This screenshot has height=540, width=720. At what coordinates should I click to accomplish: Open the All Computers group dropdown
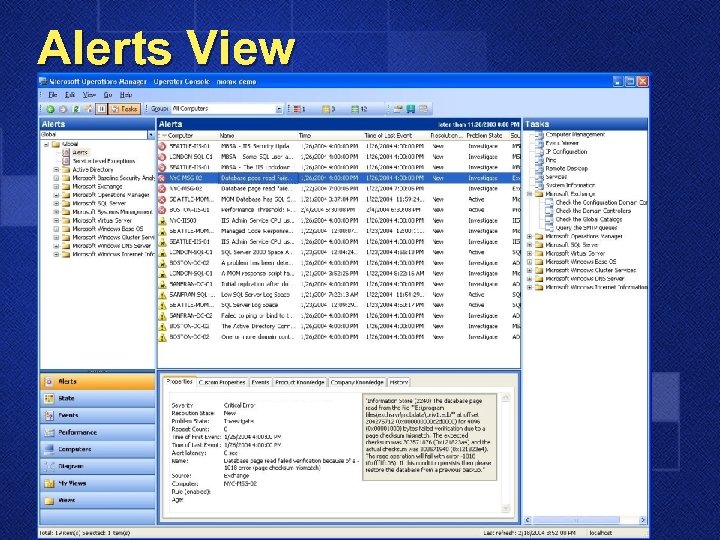tap(279, 109)
